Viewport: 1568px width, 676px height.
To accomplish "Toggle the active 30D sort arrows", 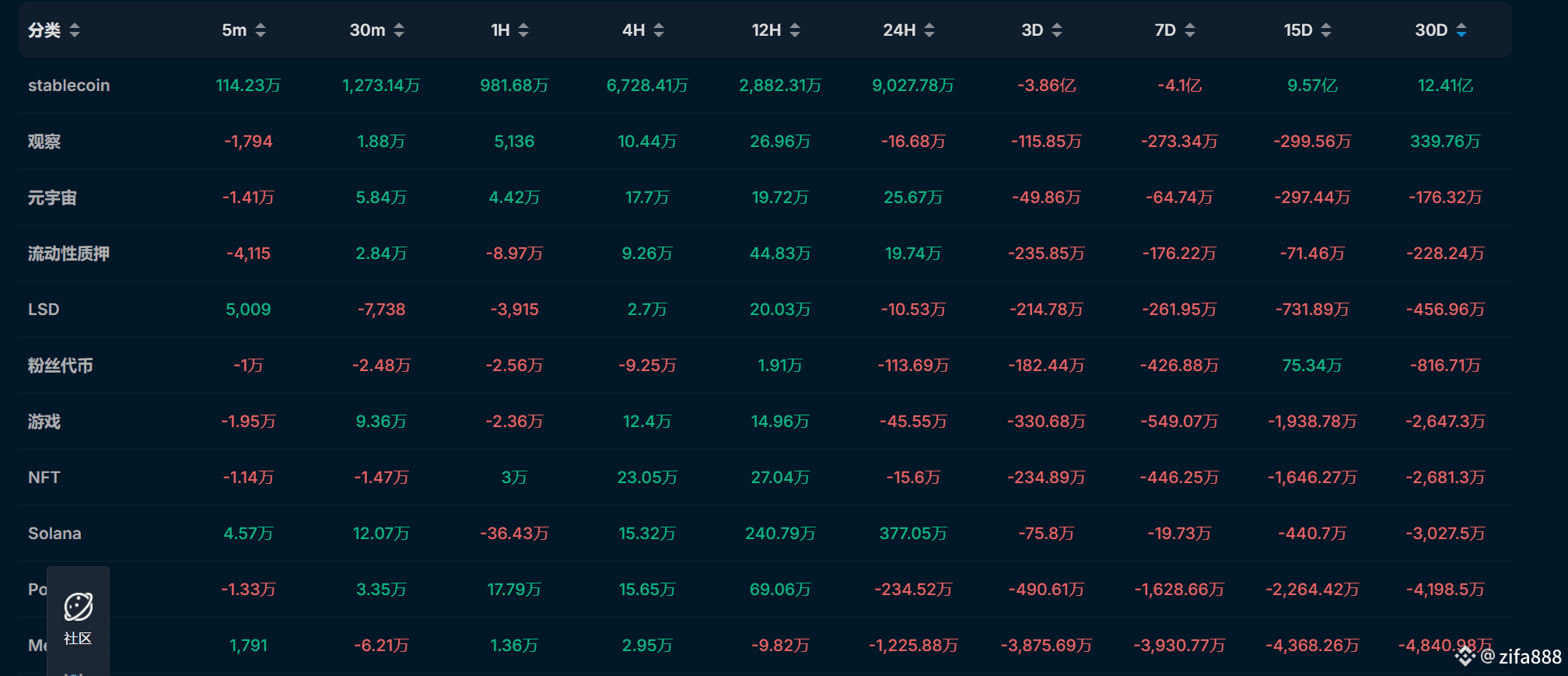I will [1461, 30].
